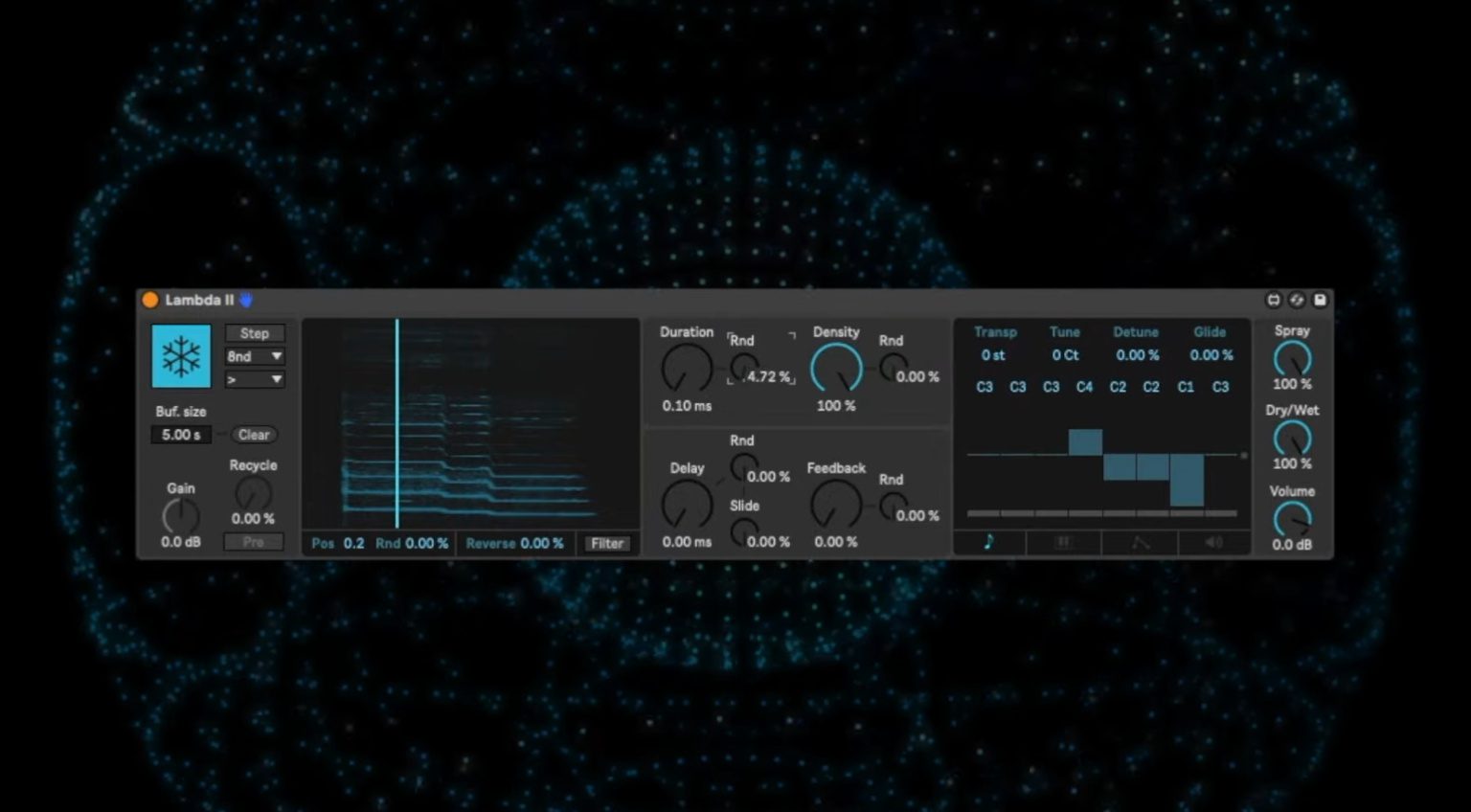Toggle the device on/off orange circle
Screen dimensions: 1471x812
(150, 299)
